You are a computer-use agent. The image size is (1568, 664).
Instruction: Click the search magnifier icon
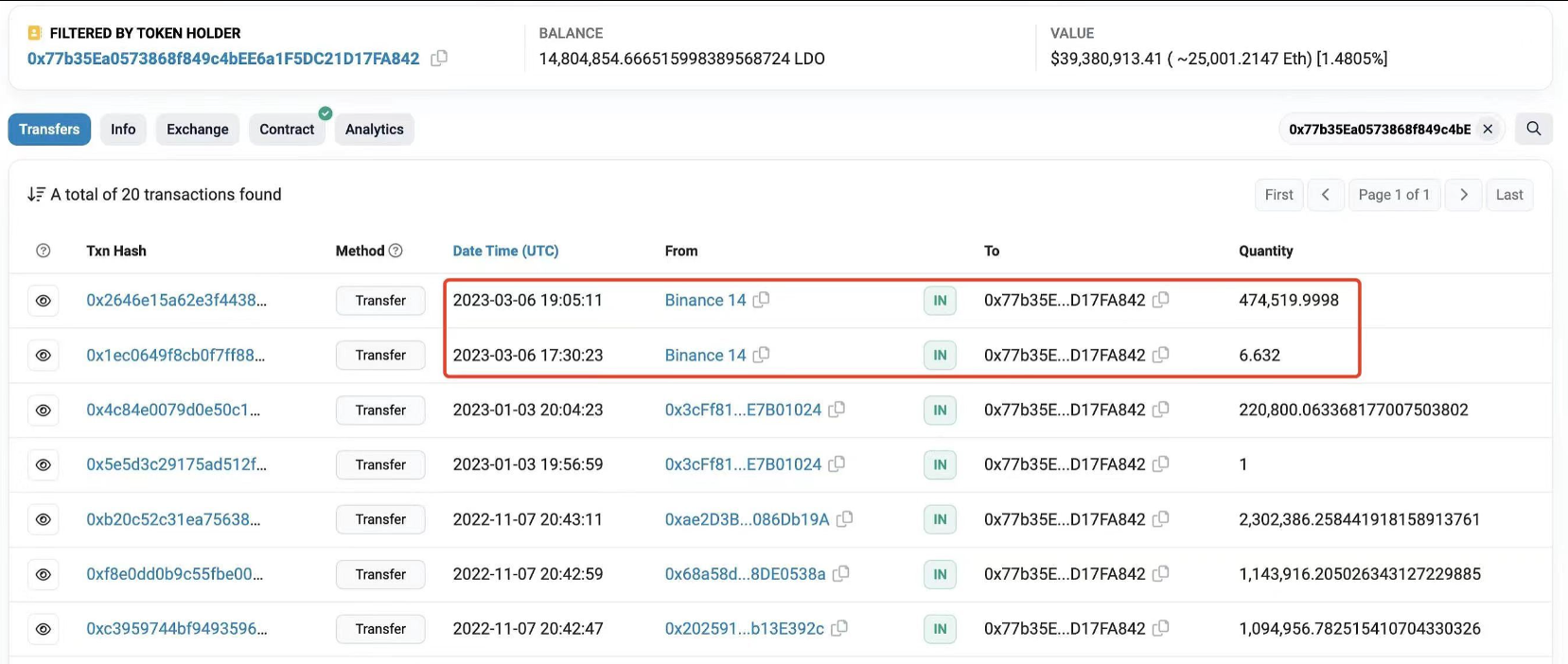pyautogui.click(x=1533, y=129)
